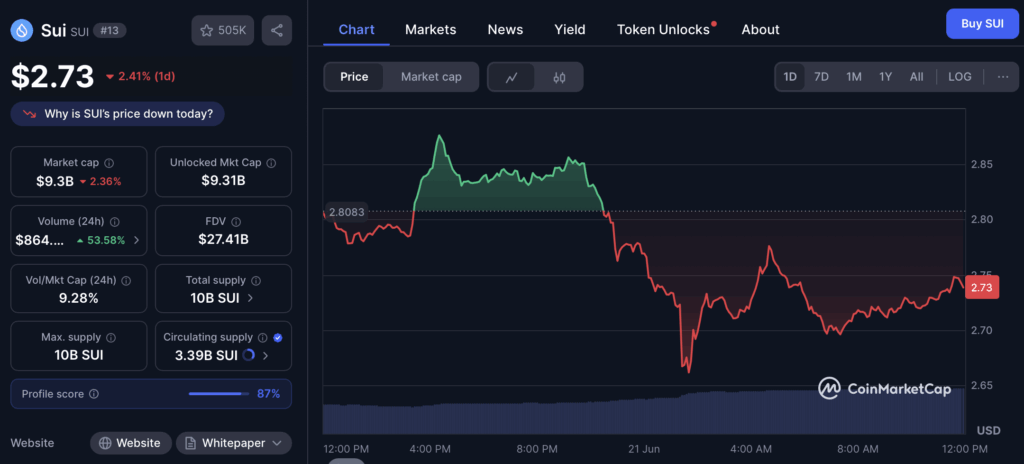
Task: Click the #13 rank badge
Action: [x=110, y=30]
